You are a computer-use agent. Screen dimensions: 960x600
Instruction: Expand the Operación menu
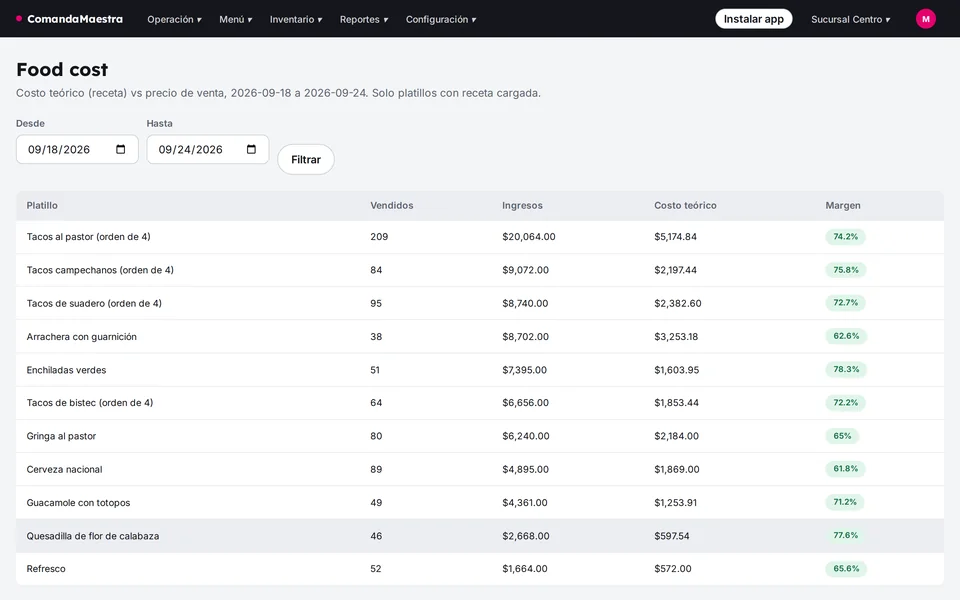click(174, 20)
